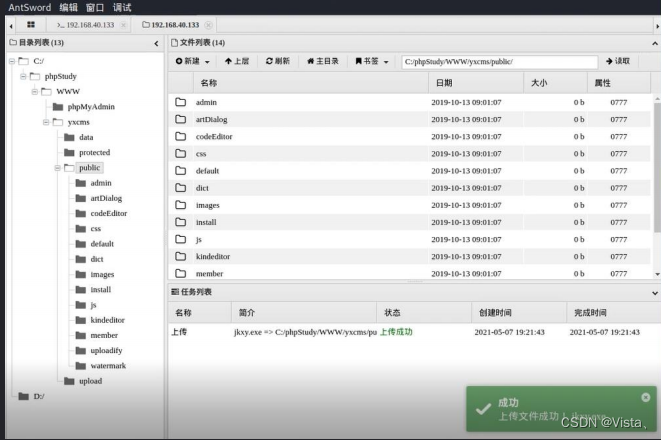Select kindeditor folder in directory tree
The image size is (661, 440).
pyautogui.click(x=107, y=320)
